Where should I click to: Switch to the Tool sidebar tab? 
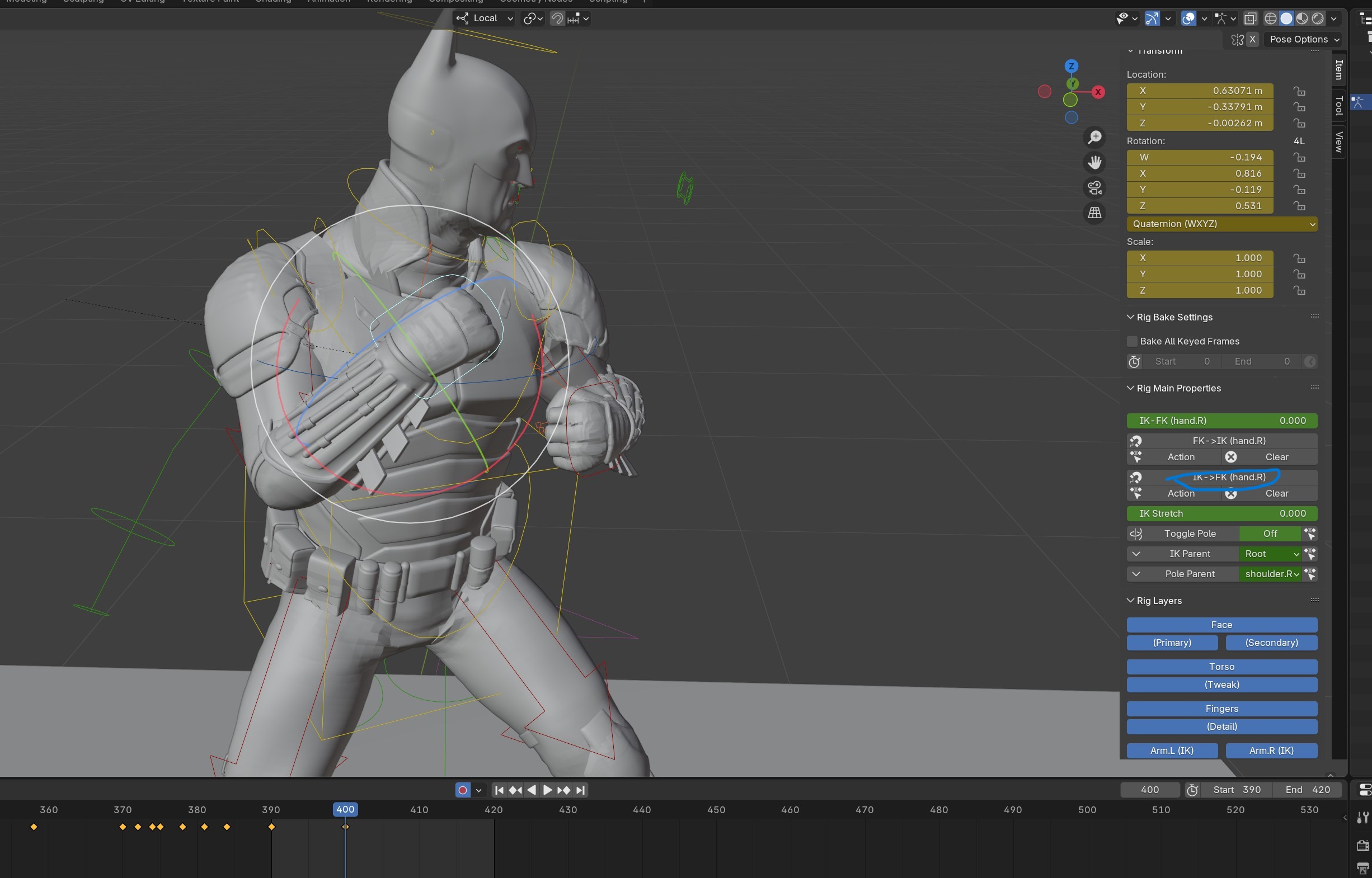(x=1339, y=106)
